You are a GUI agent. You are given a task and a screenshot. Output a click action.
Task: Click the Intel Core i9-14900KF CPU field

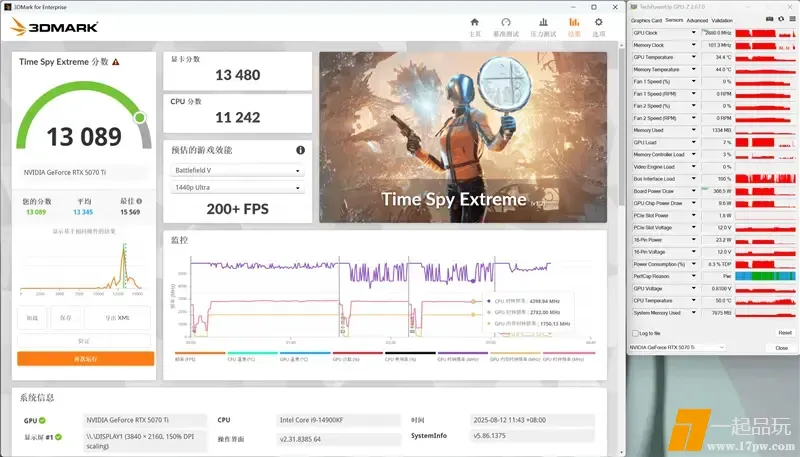click(338, 420)
